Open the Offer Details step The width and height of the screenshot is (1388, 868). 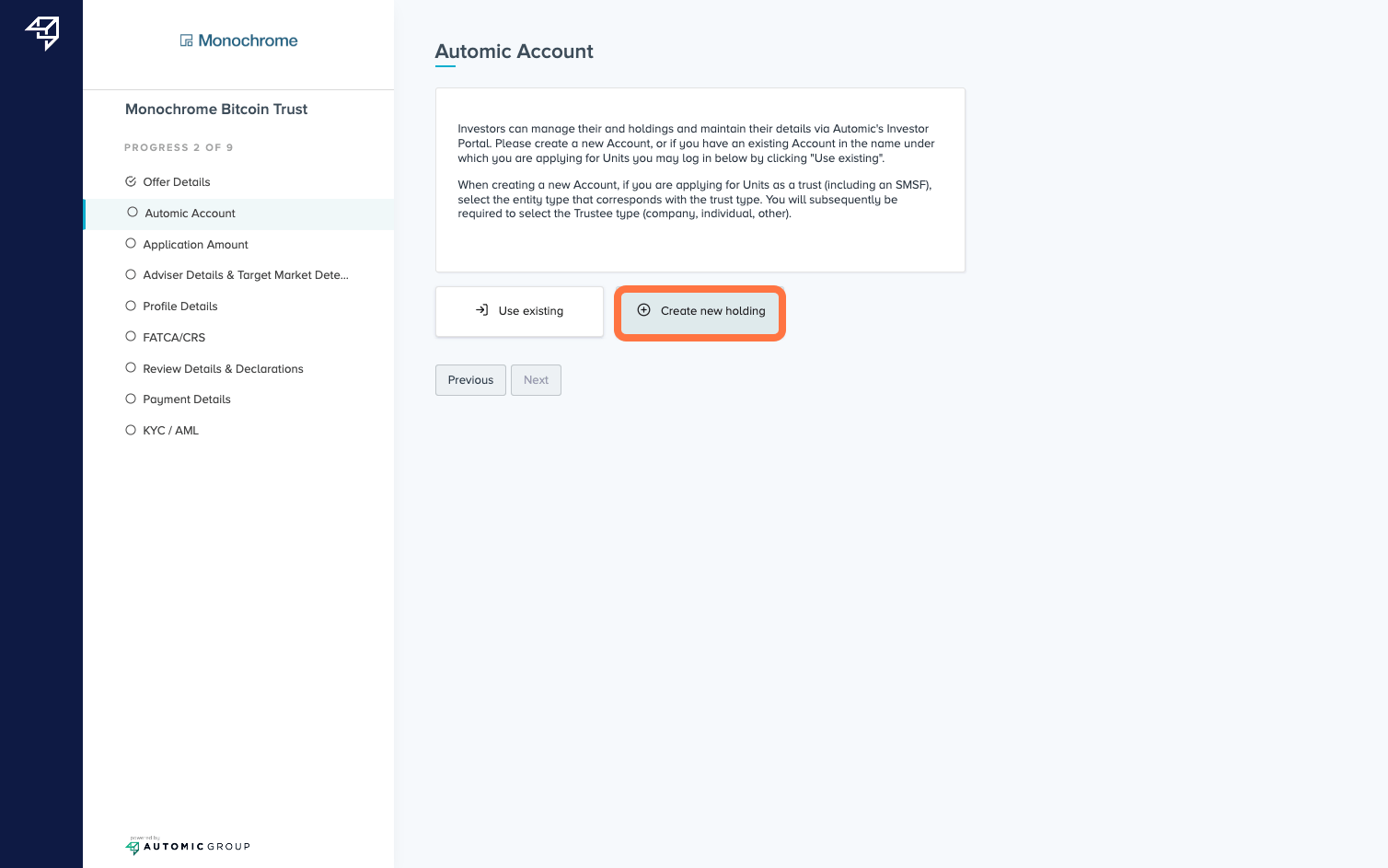coord(238,182)
